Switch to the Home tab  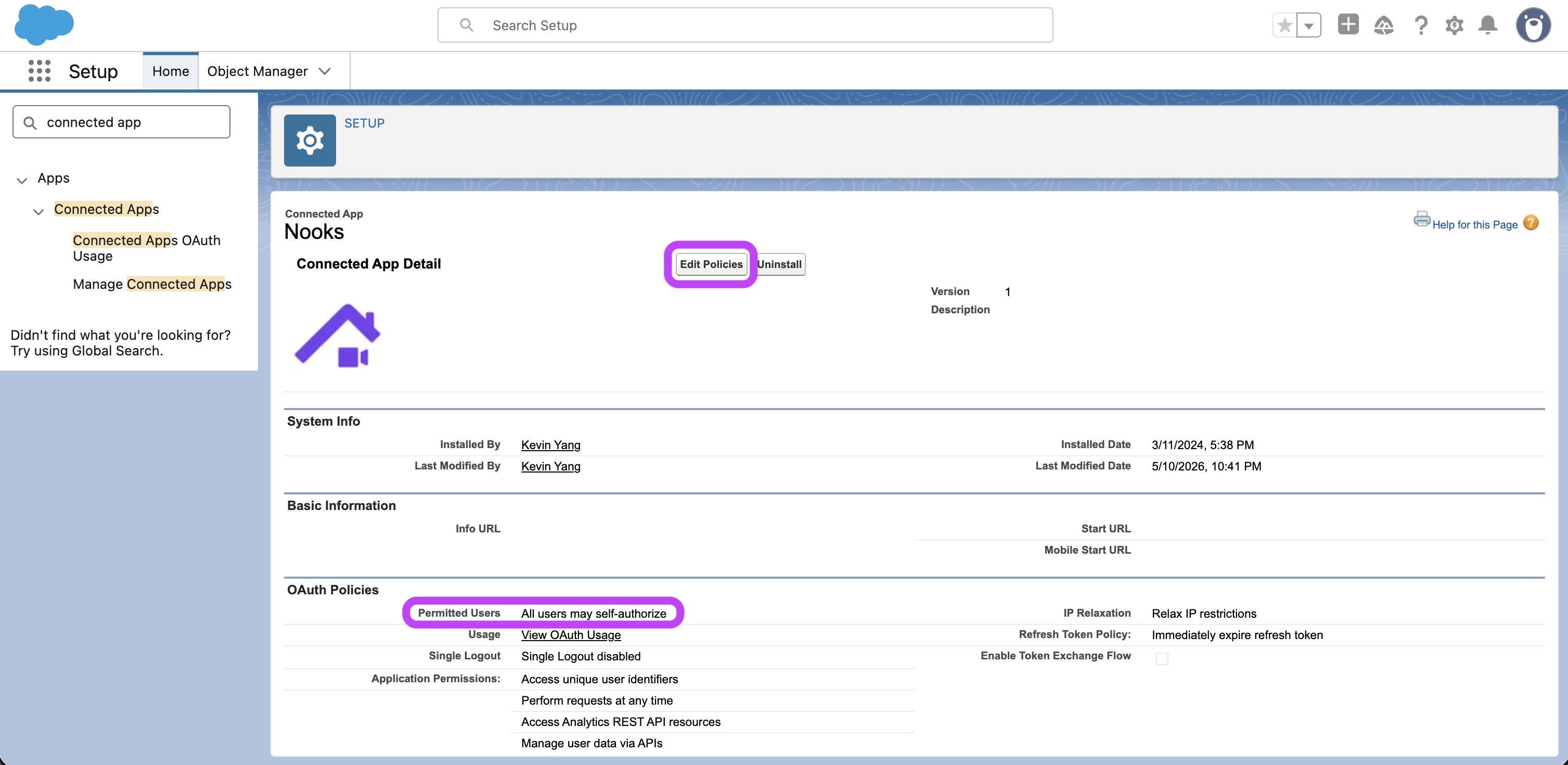(x=171, y=71)
